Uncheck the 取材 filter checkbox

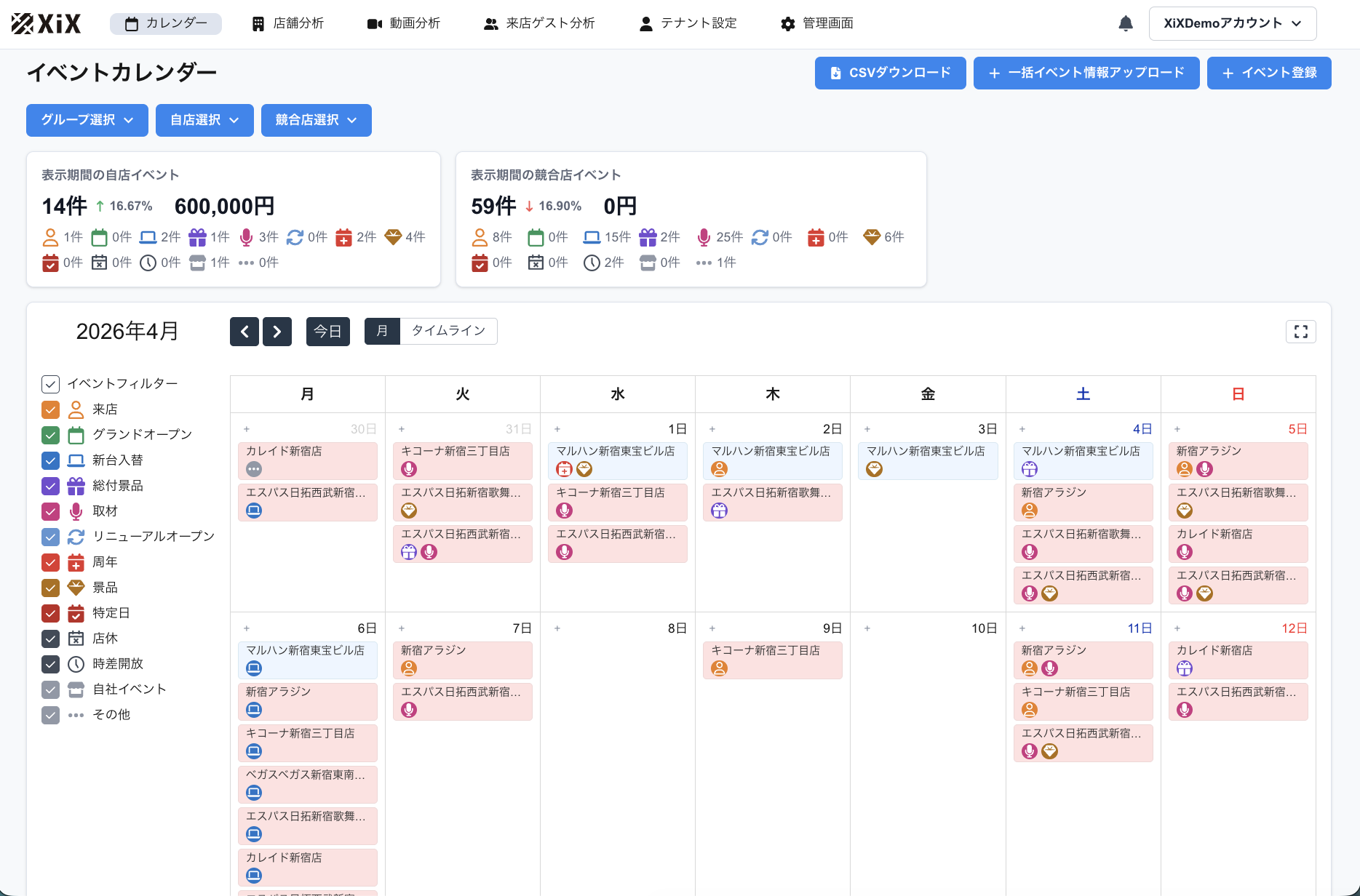coord(50,511)
